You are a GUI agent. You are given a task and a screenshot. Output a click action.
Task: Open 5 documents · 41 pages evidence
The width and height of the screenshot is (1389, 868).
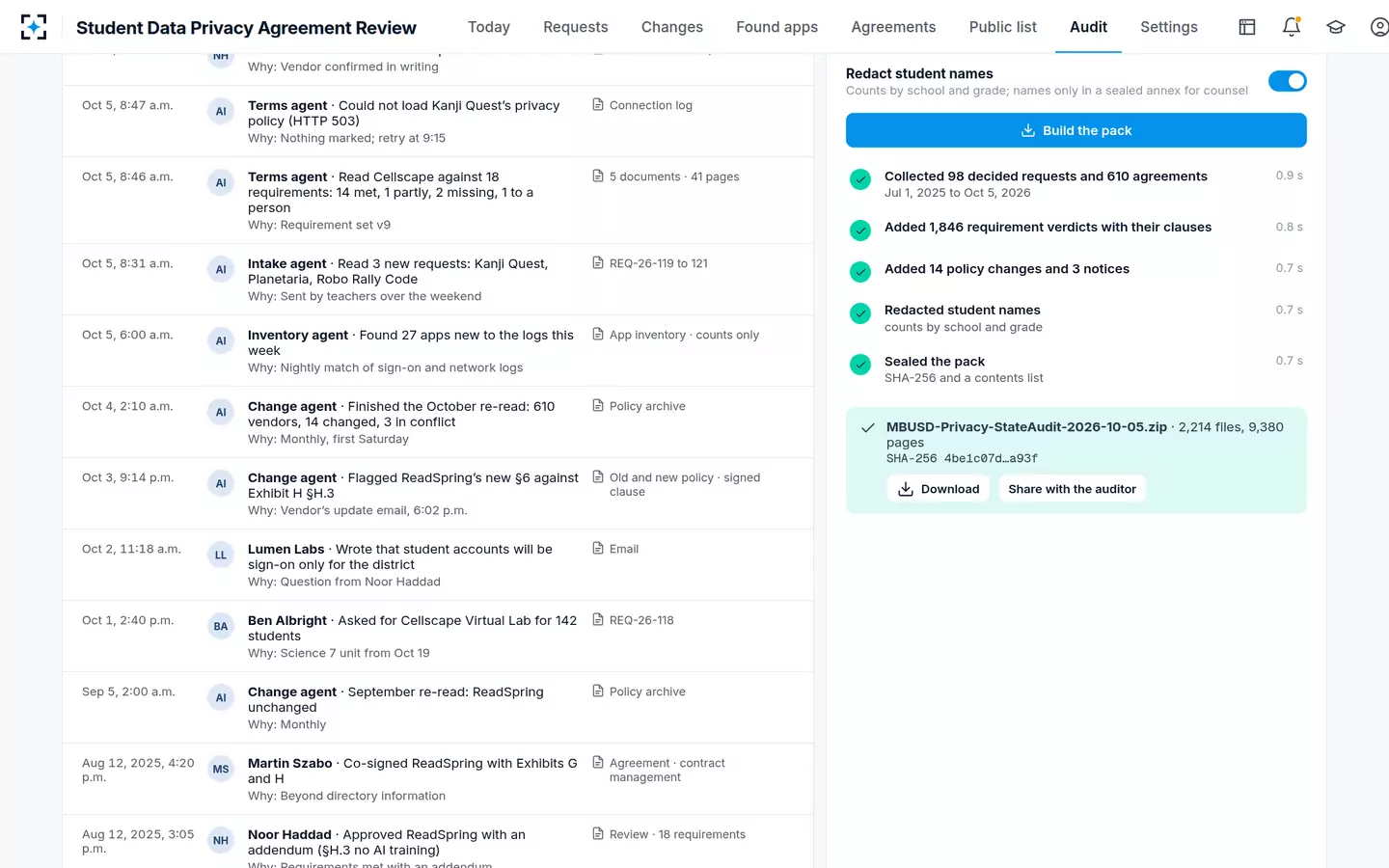click(666, 176)
